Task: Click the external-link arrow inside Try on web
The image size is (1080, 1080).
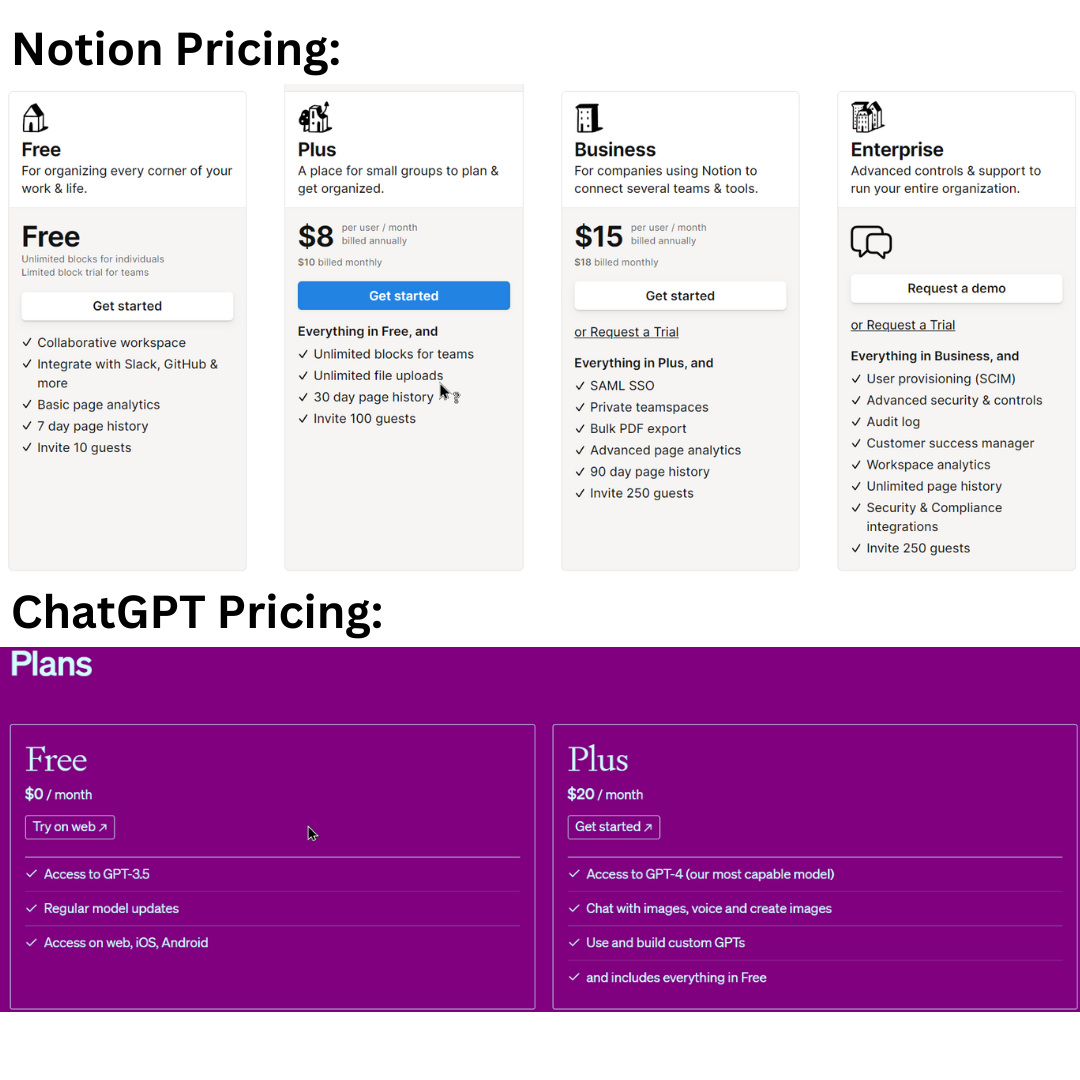Action: tap(104, 827)
